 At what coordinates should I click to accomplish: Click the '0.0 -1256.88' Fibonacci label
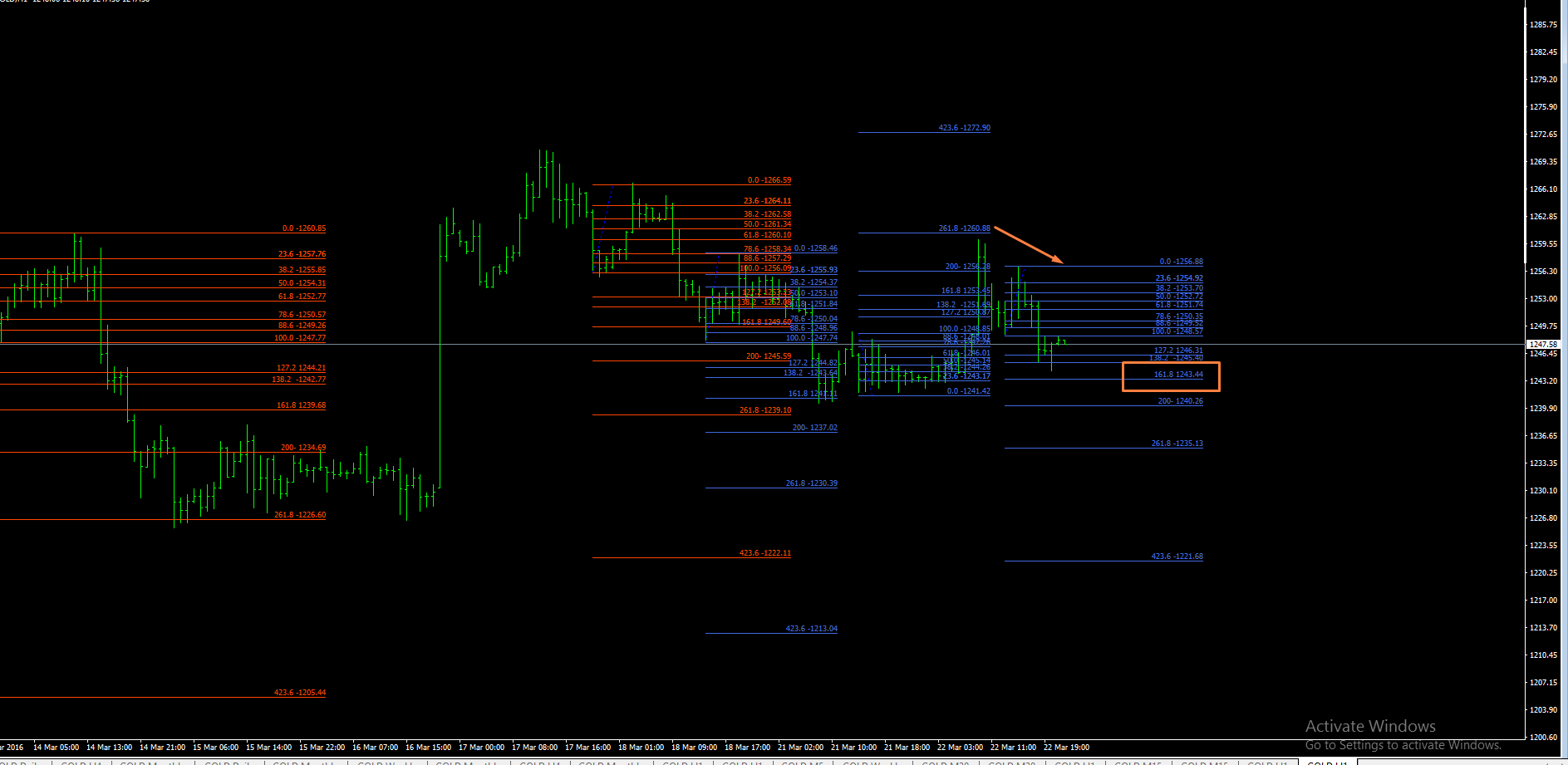(x=1182, y=262)
